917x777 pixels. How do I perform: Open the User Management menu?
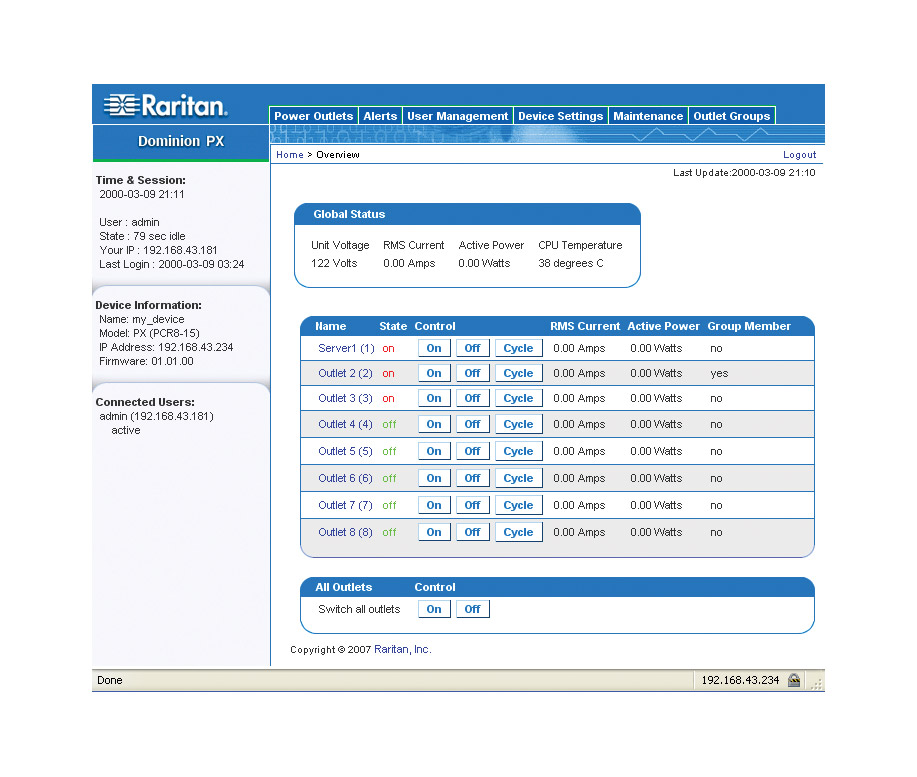tap(457, 116)
